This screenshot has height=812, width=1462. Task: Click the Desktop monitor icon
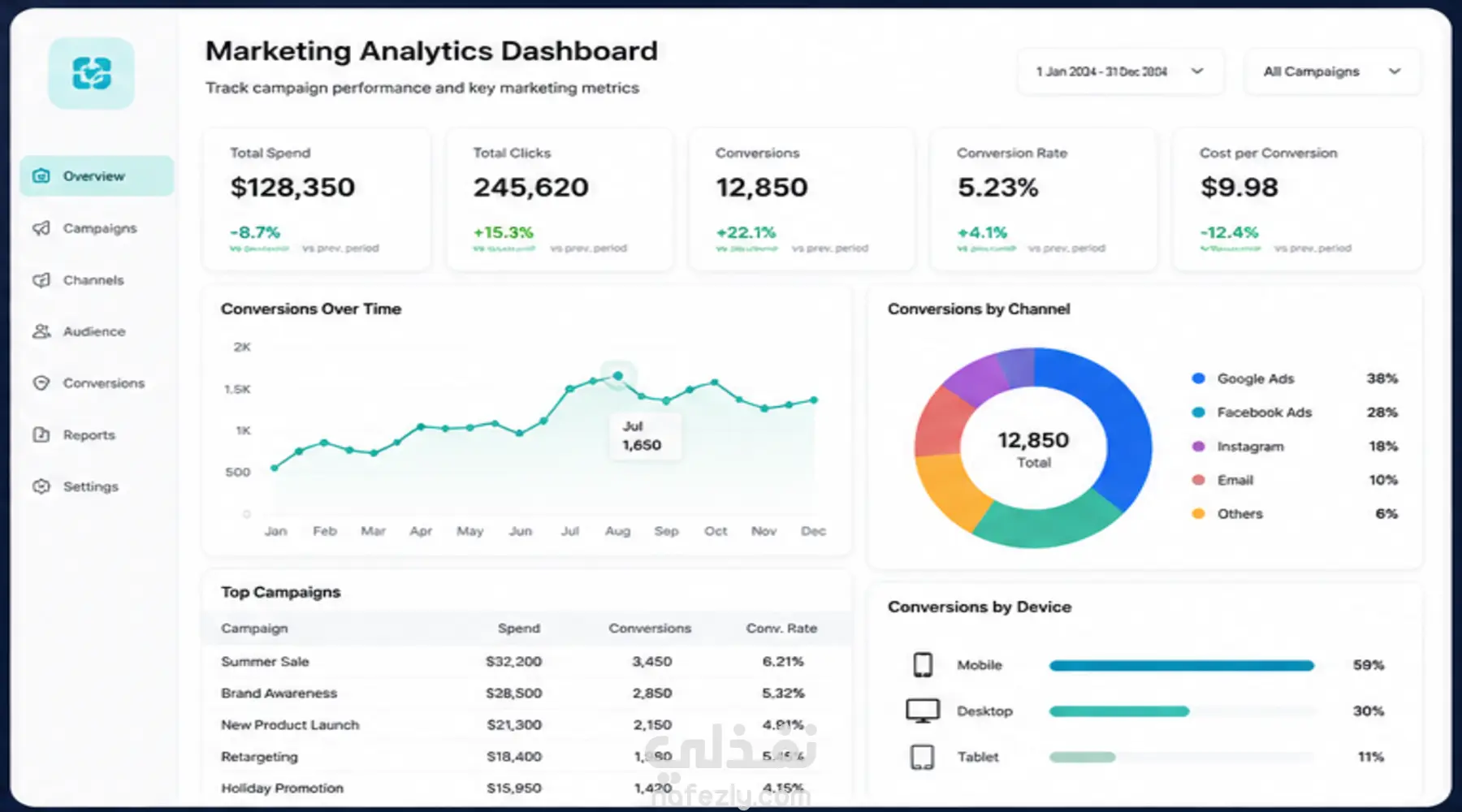point(923,710)
